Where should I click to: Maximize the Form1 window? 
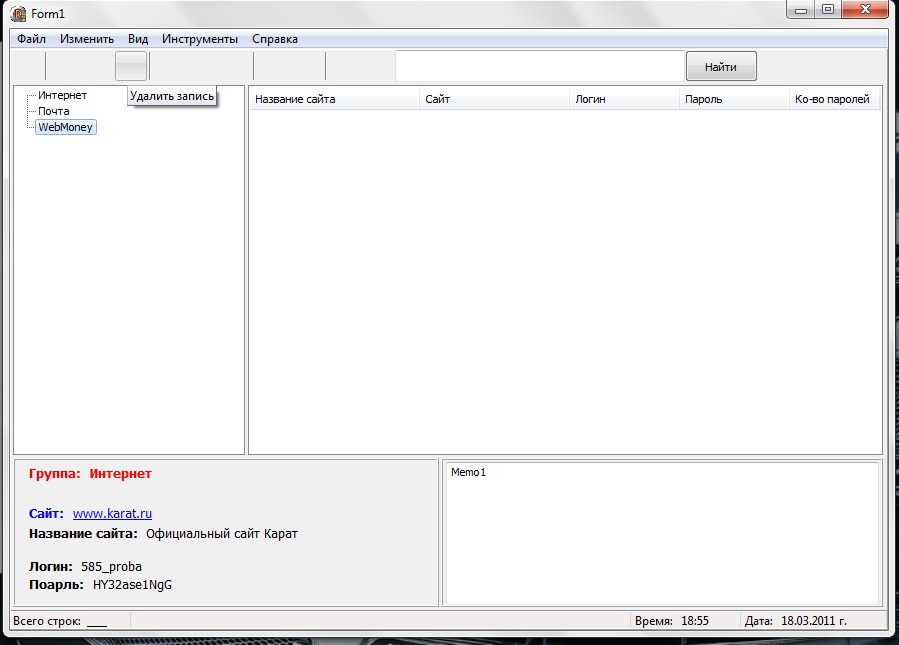point(828,10)
